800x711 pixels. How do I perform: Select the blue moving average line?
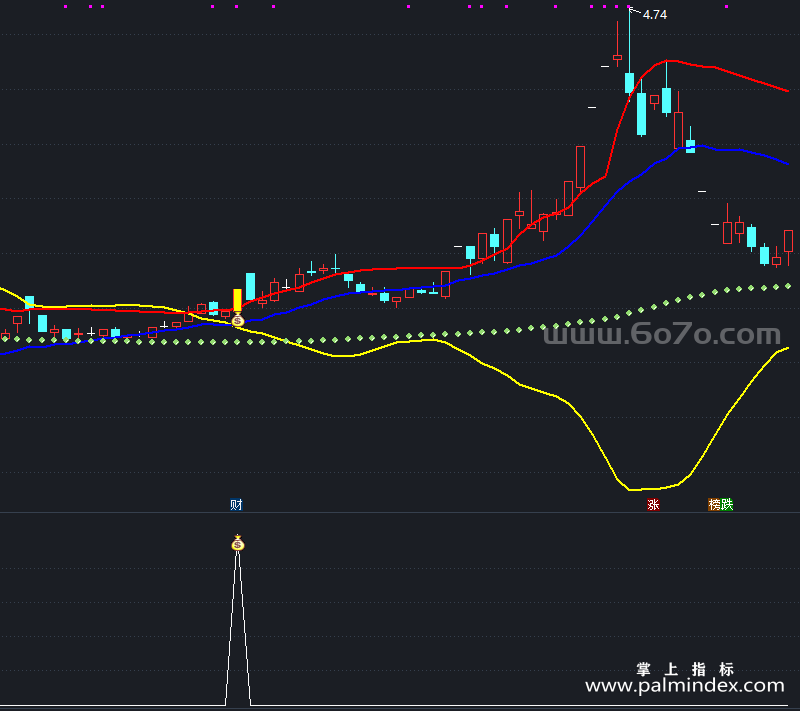[x=398, y=290]
